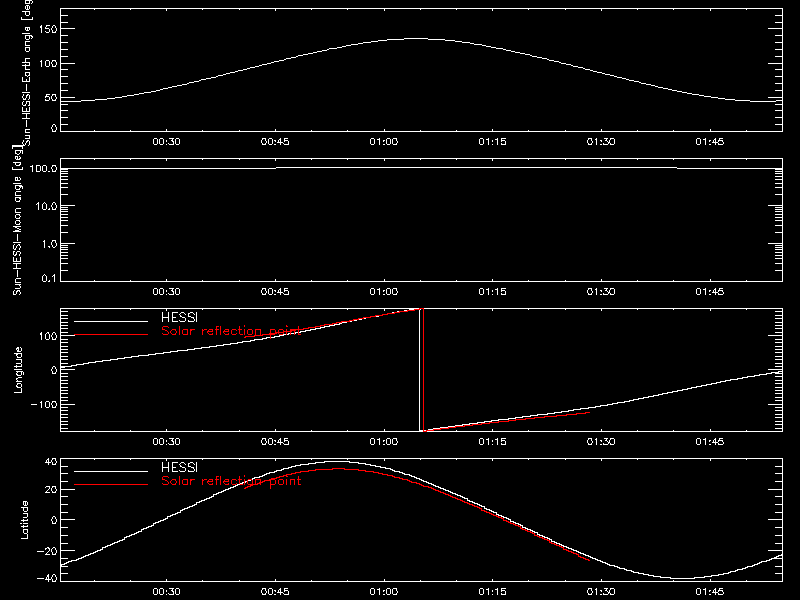Viewport: 800px width, 600px height.
Task: Click the 0 tick label on Longitude plot
Action: tap(54, 370)
